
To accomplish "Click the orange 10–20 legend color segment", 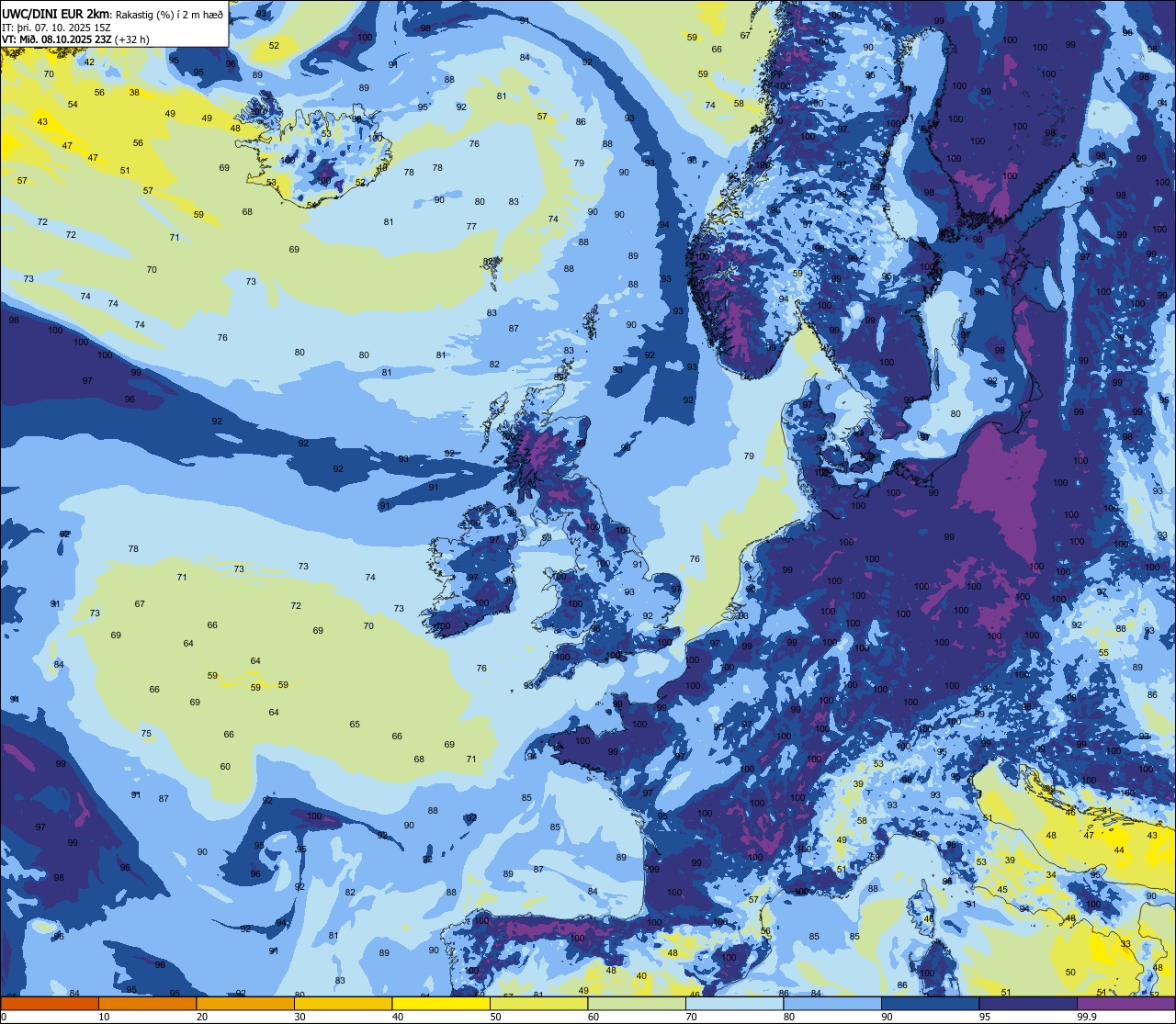I will [x=147, y=1004].
